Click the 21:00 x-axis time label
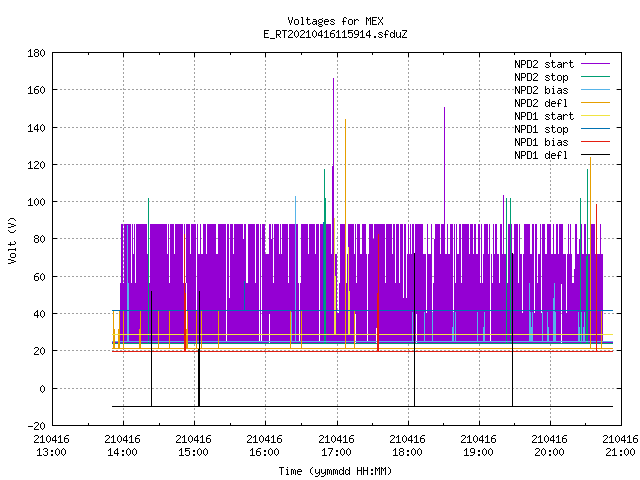The width and height of the screenshot is (640, 480). click(x=620, y=452)
